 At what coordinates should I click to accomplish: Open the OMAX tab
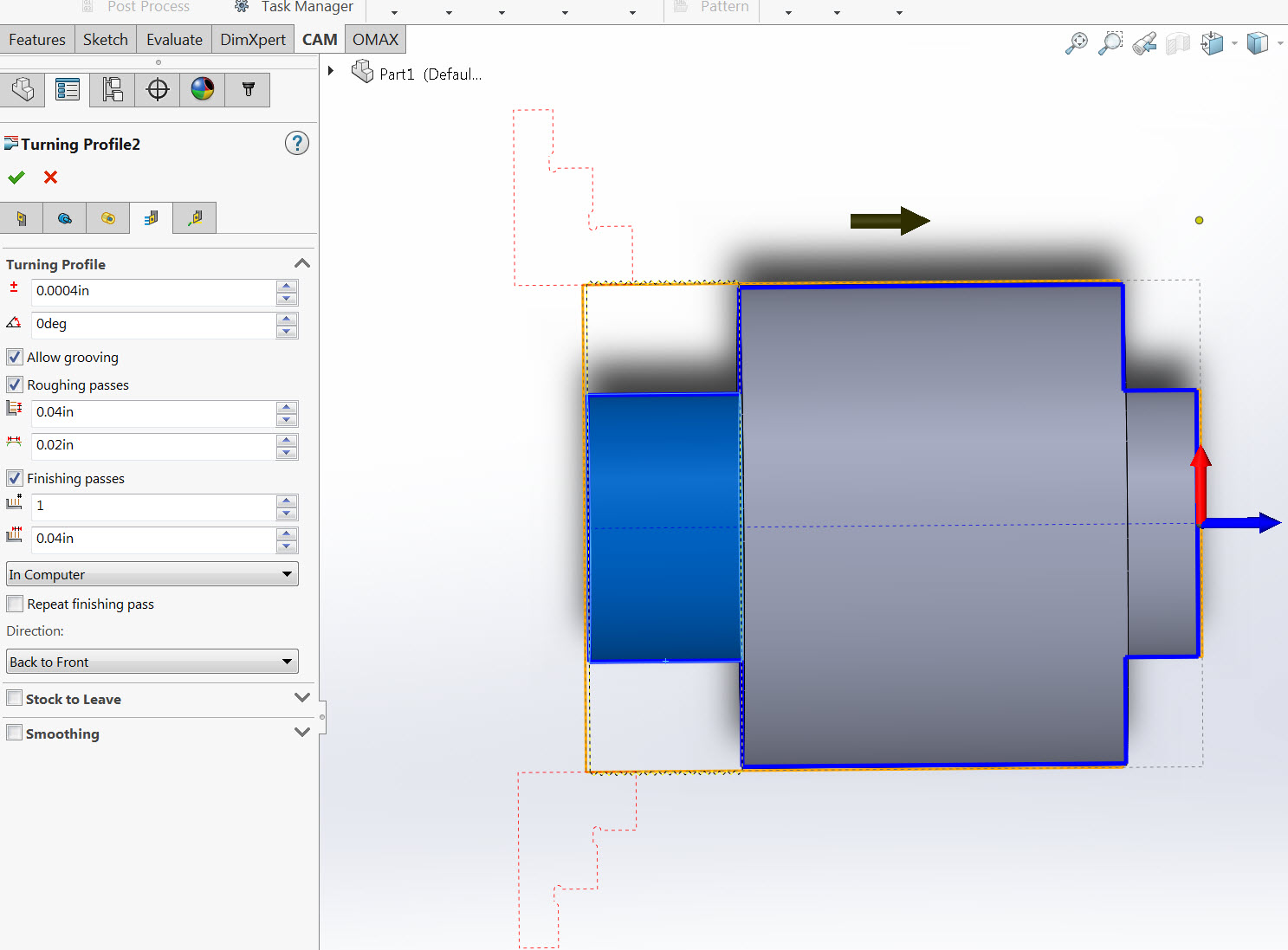coord(375,40)
